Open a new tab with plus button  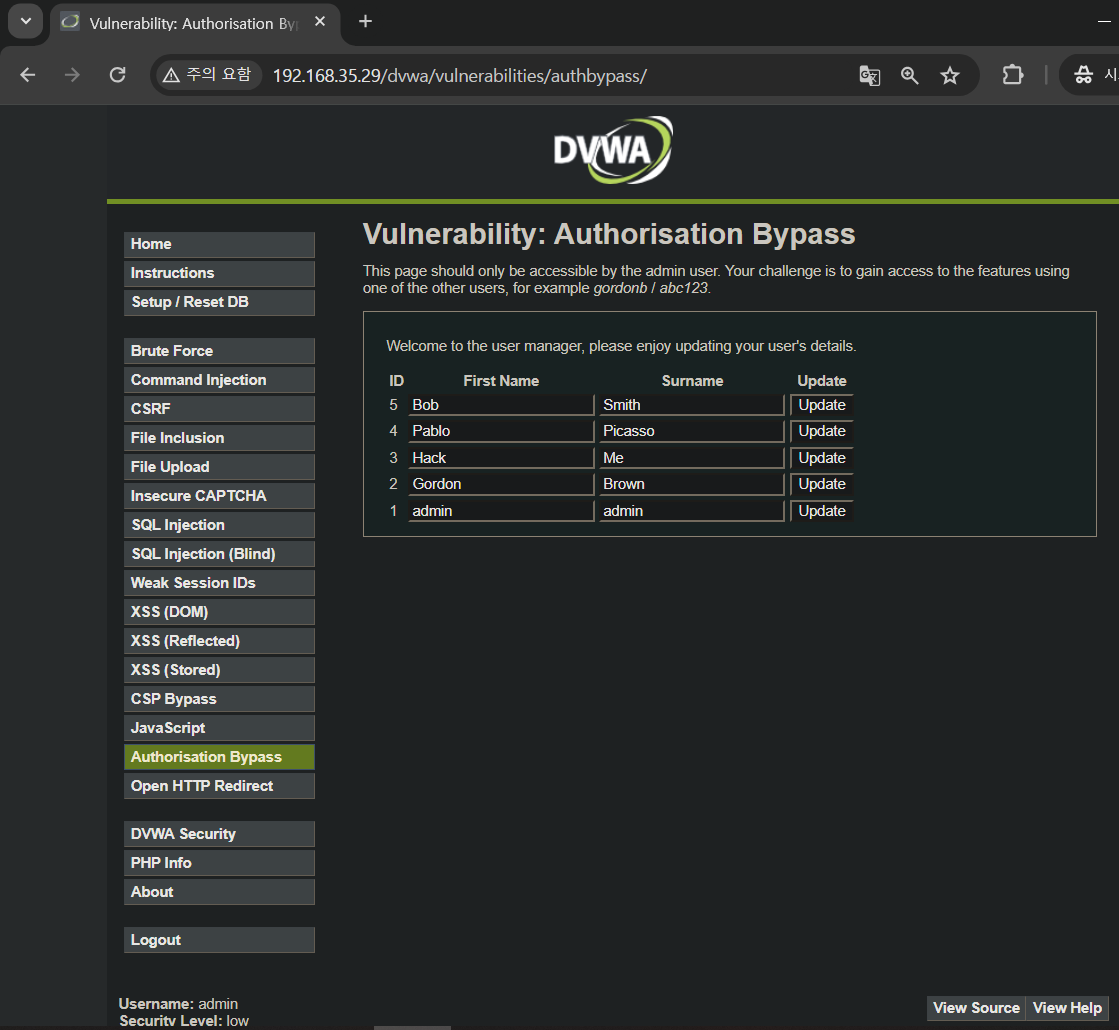click(x=365, y=21)
